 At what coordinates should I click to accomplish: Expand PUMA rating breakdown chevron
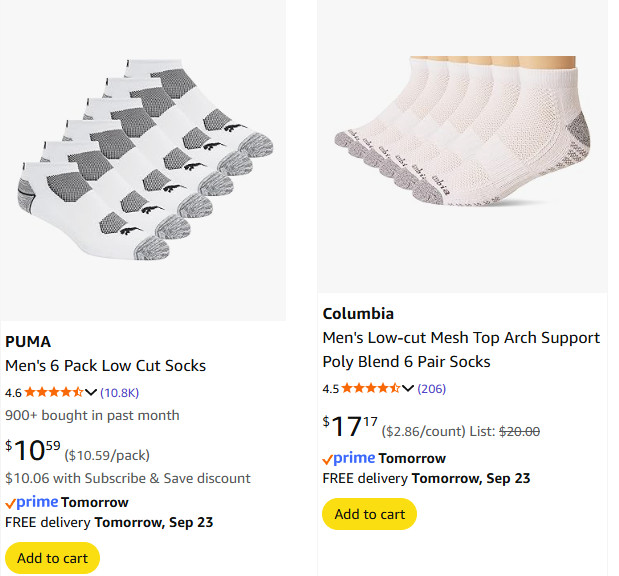(91, 392)
